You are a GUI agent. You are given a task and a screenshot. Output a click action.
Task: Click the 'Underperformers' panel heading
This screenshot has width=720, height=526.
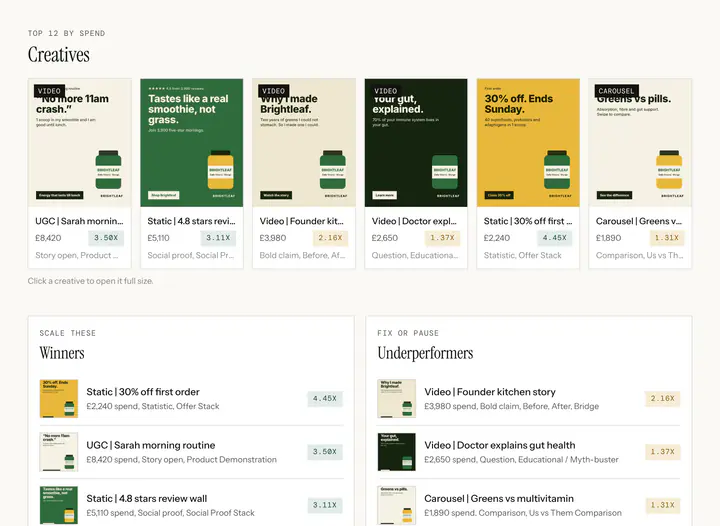coord(425,353)
